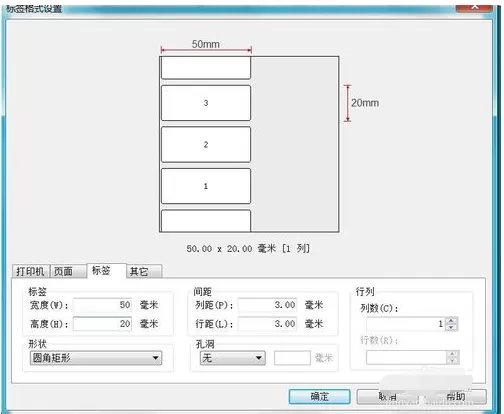Click the 50mm width dimension text
The height and width of the screenshot is (414, 504).
point(206,44)
